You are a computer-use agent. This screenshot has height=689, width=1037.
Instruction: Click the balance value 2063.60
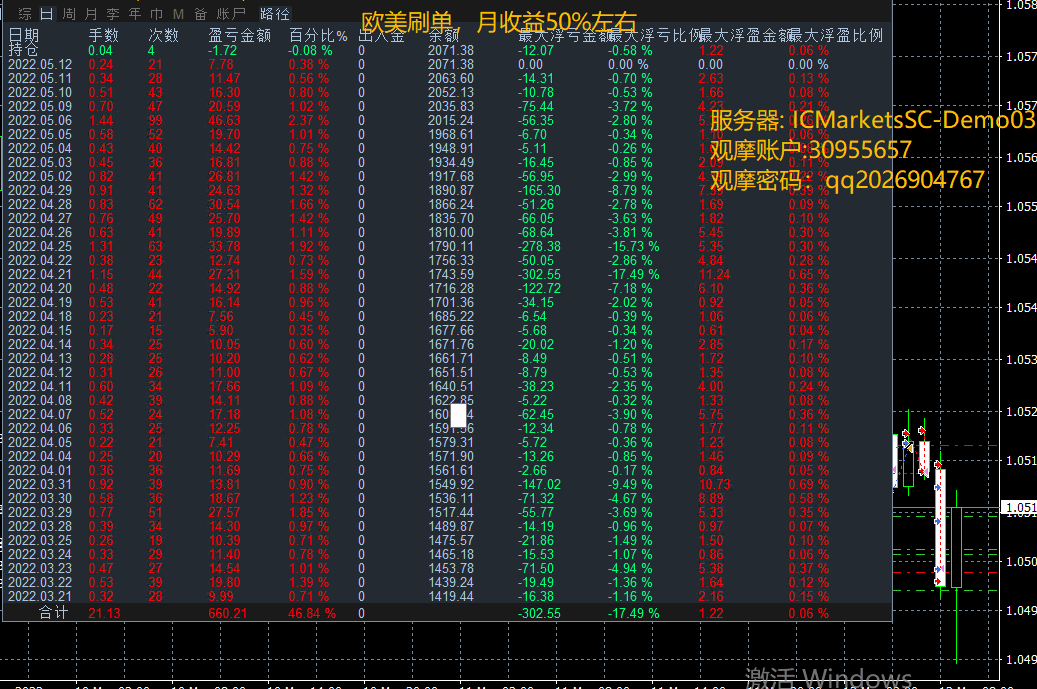(x=450, y=79)
